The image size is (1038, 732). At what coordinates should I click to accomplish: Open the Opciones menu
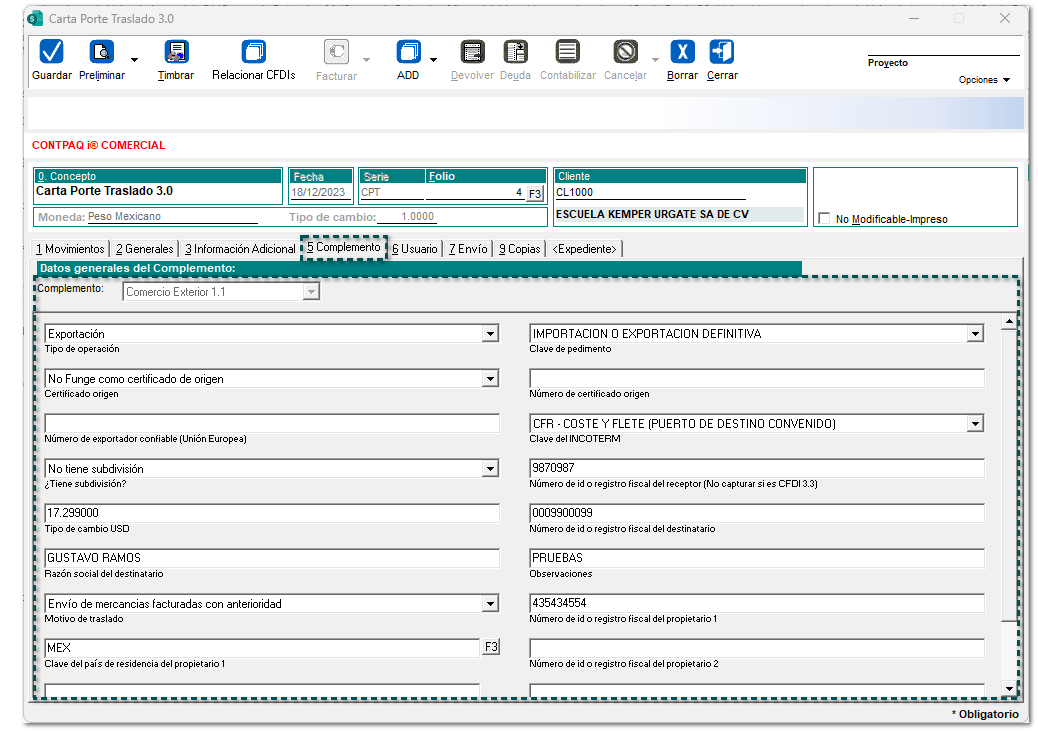coord(984,80)
